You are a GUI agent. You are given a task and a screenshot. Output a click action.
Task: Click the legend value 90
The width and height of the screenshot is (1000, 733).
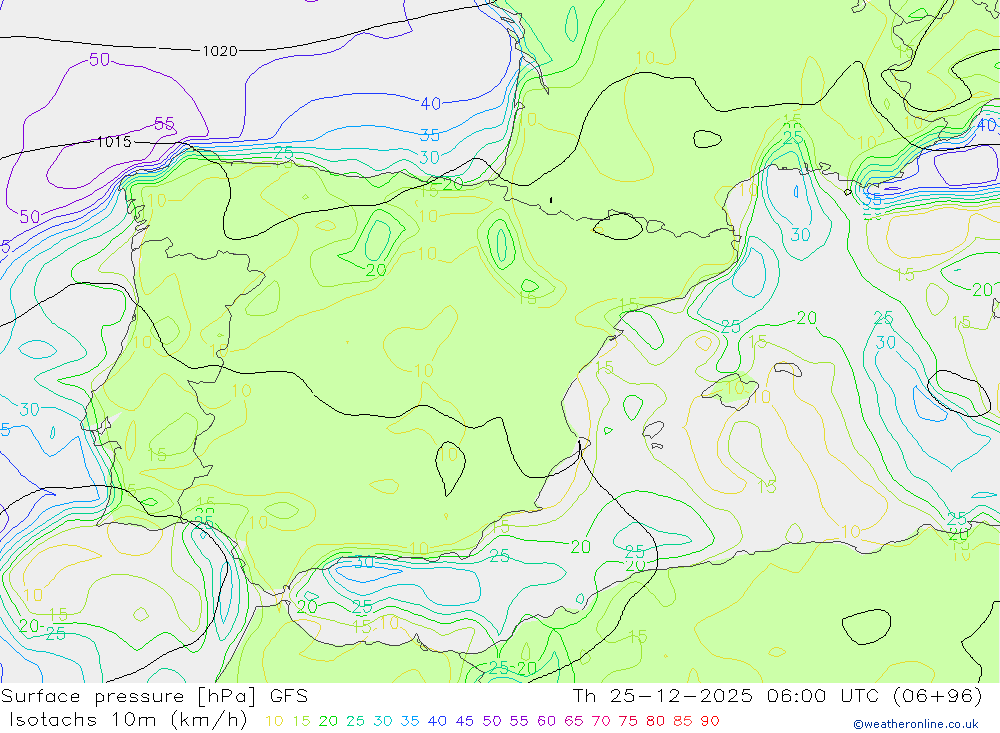710,721
